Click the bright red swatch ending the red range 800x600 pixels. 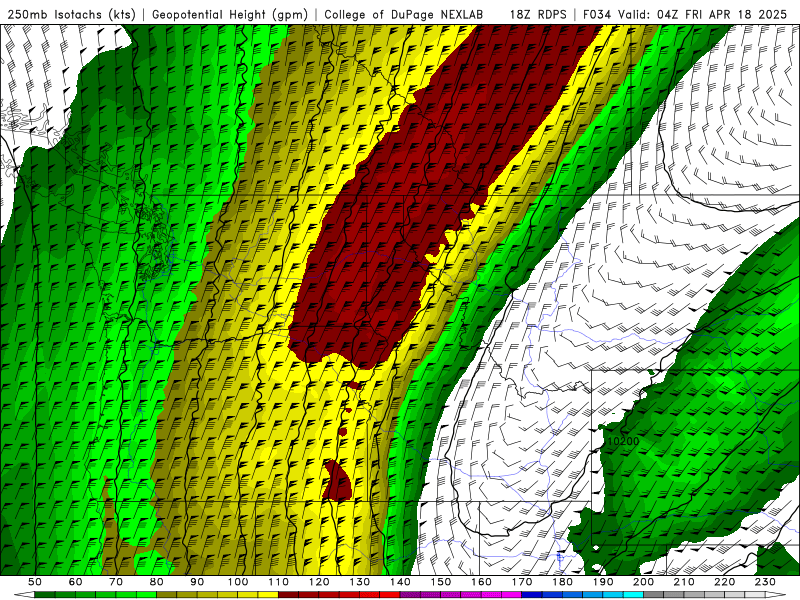[x=390, y=595]
